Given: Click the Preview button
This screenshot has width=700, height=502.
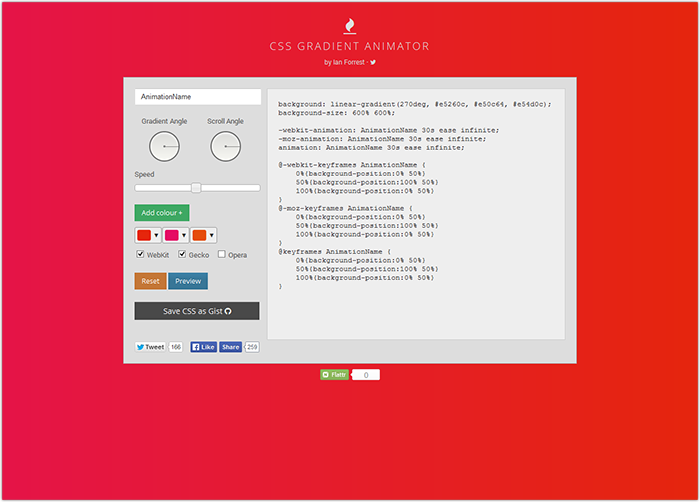Looking at the screenshot, I should 188,281.
